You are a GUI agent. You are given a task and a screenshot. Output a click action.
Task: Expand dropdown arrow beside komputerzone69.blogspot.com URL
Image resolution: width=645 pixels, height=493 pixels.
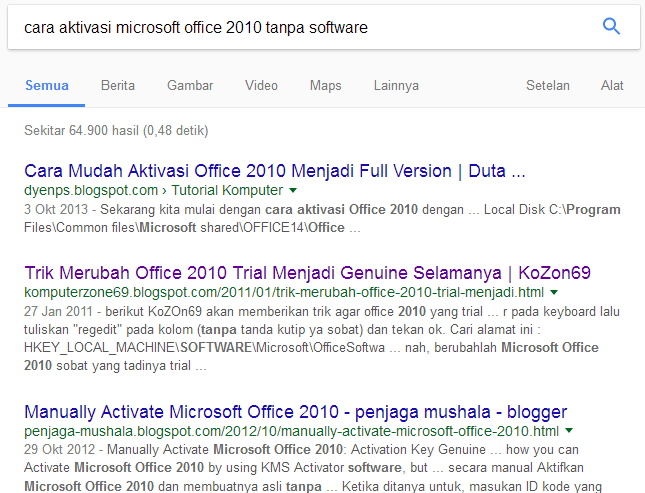coord(554,293)
